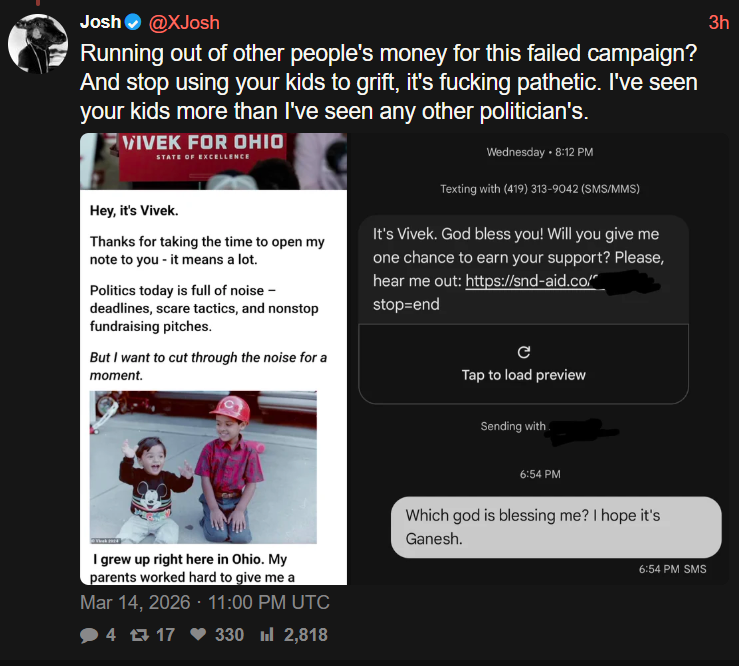
Task: Click the 3h post timestamp
Action: [x=719, y=23]
